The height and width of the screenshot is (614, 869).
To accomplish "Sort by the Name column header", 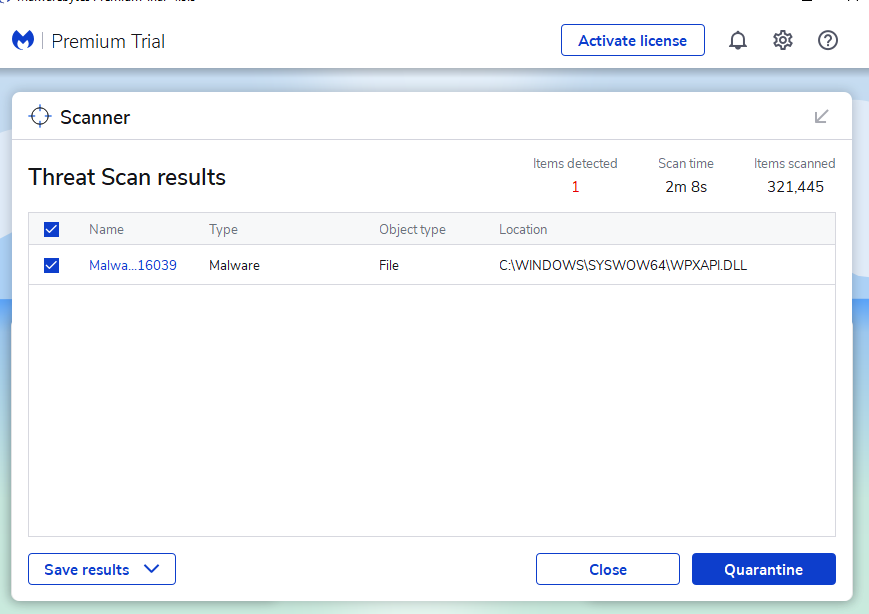I will 106,229.
